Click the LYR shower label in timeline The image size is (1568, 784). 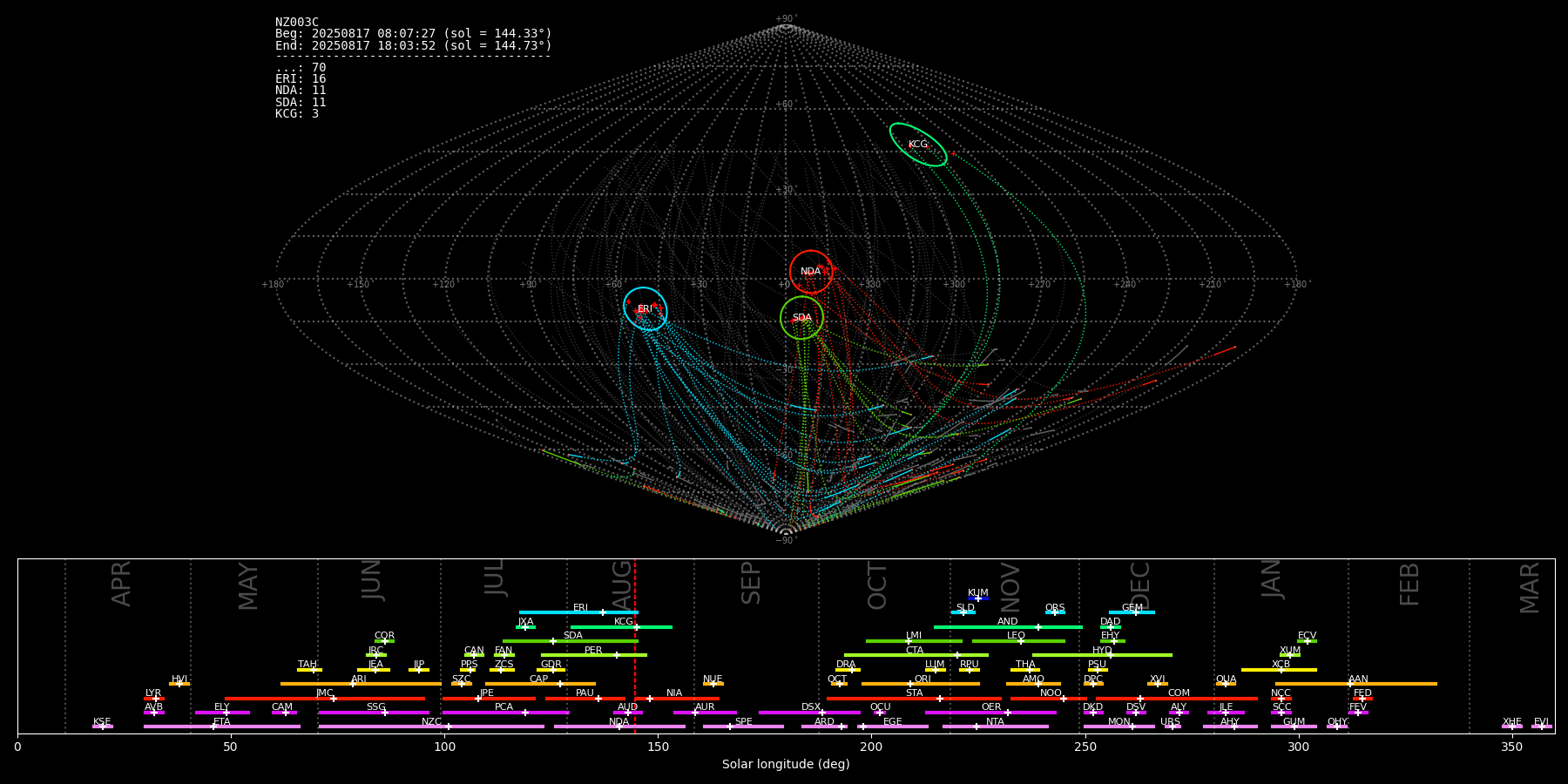coord(153,693)
